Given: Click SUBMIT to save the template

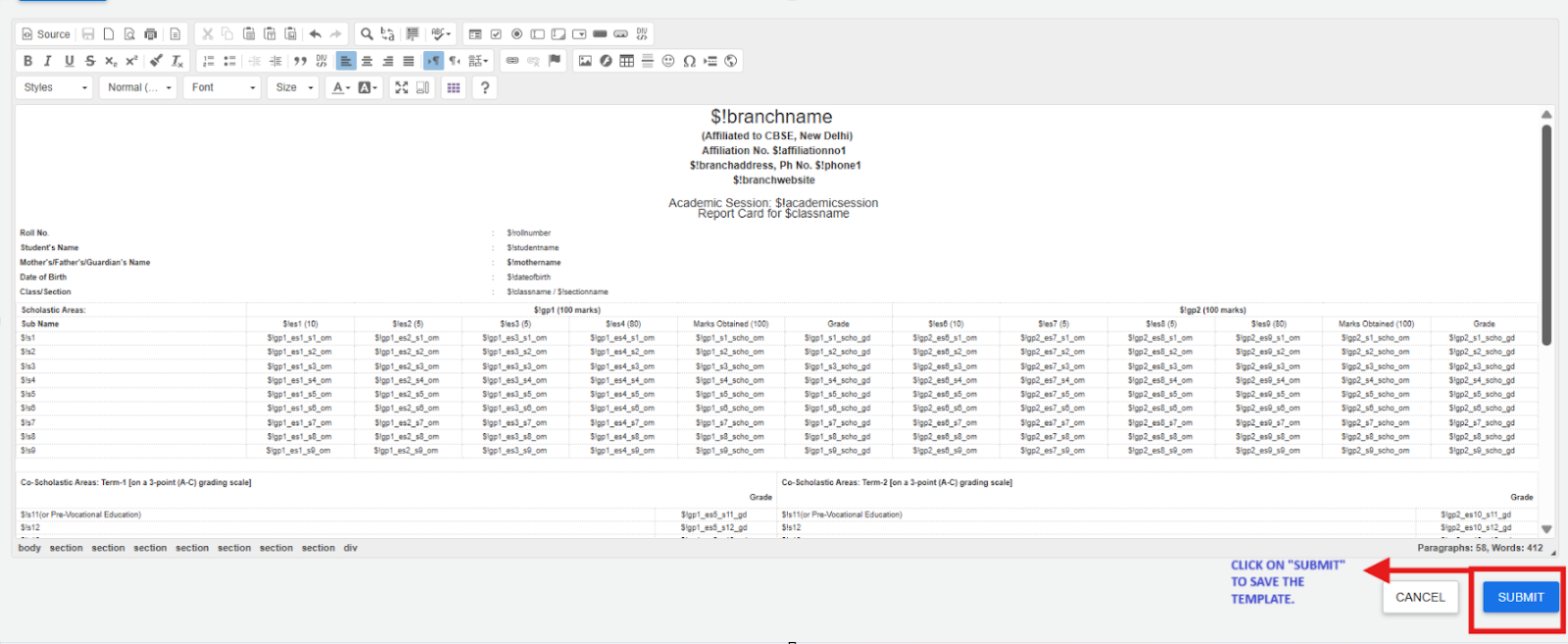Looking at the screenshot, I should [1520, 597].
